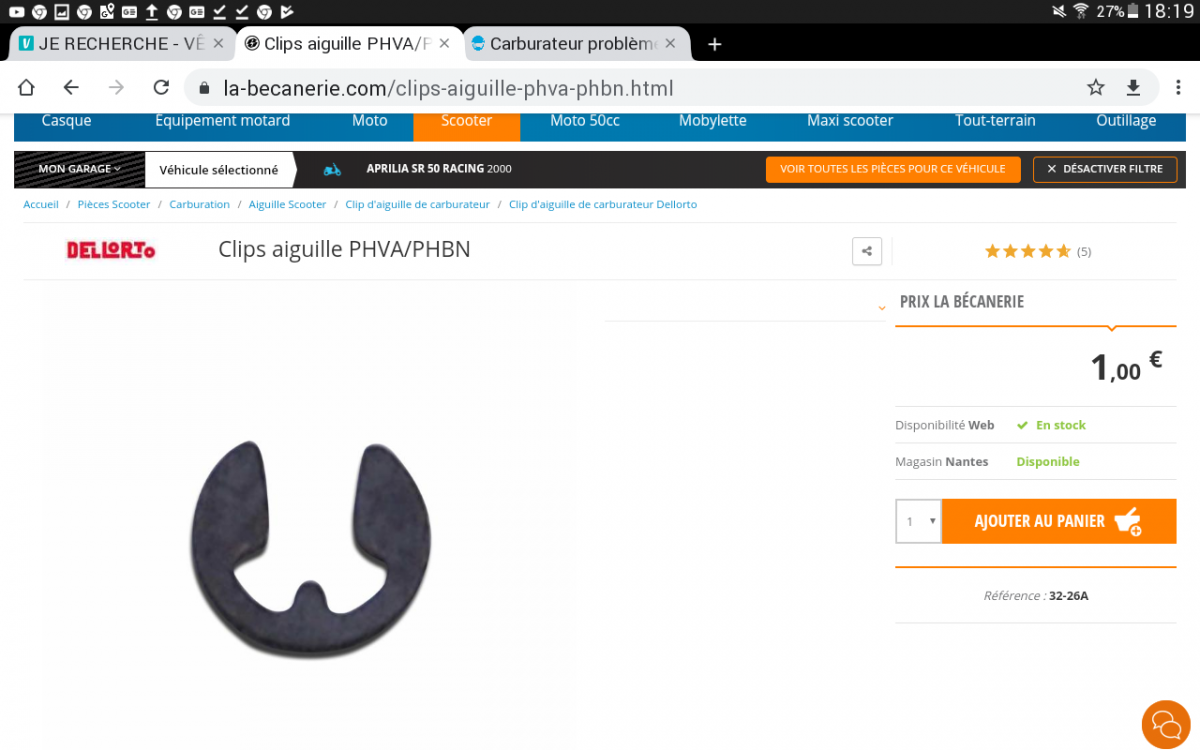Viewport: 1200px width, 750px height.
Task: Click DÉSACTIVER FILTRE button
Action: click(x=1105, y=169)
